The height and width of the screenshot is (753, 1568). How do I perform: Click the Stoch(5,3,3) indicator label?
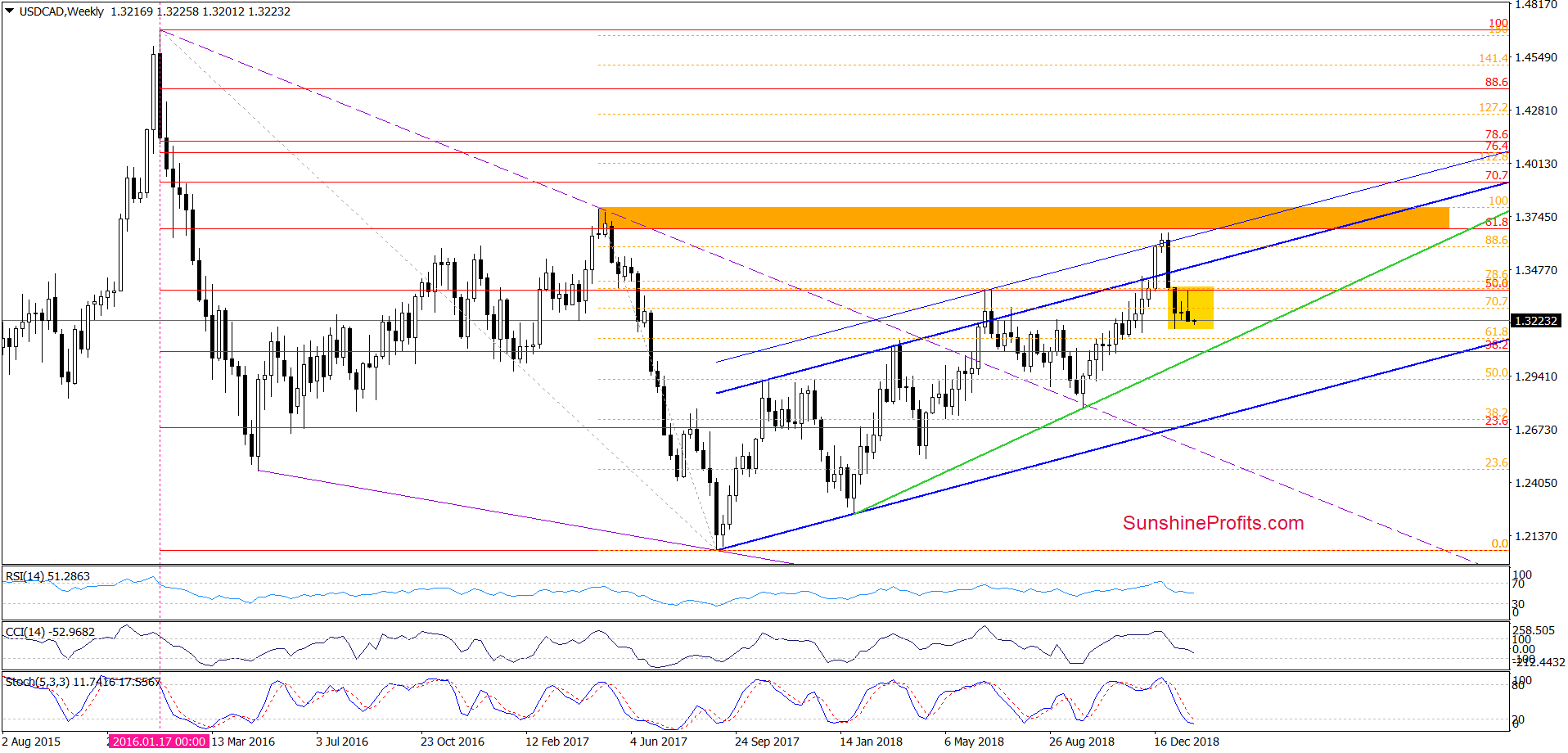[83, 682]
